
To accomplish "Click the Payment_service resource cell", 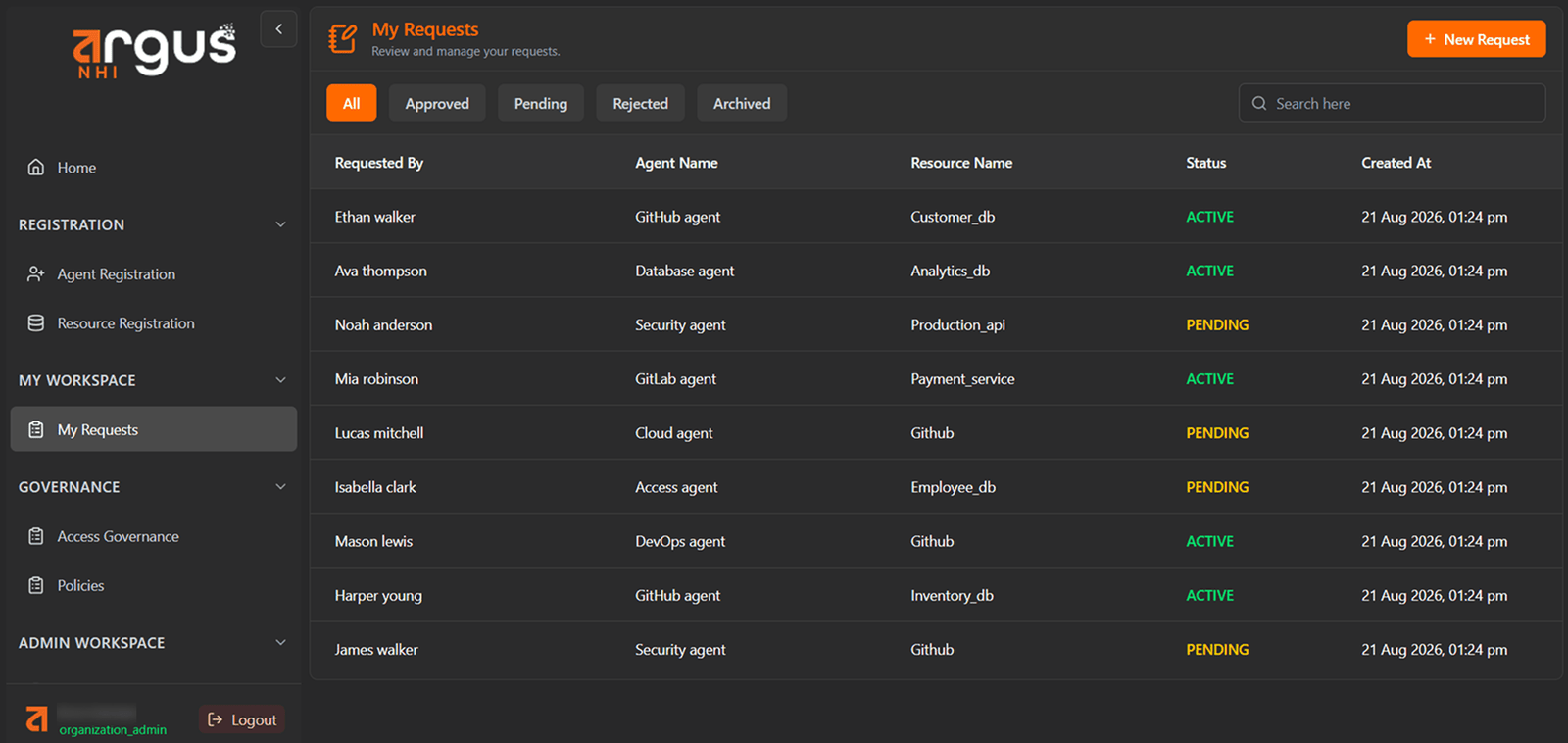I will (x=962, y=378).
